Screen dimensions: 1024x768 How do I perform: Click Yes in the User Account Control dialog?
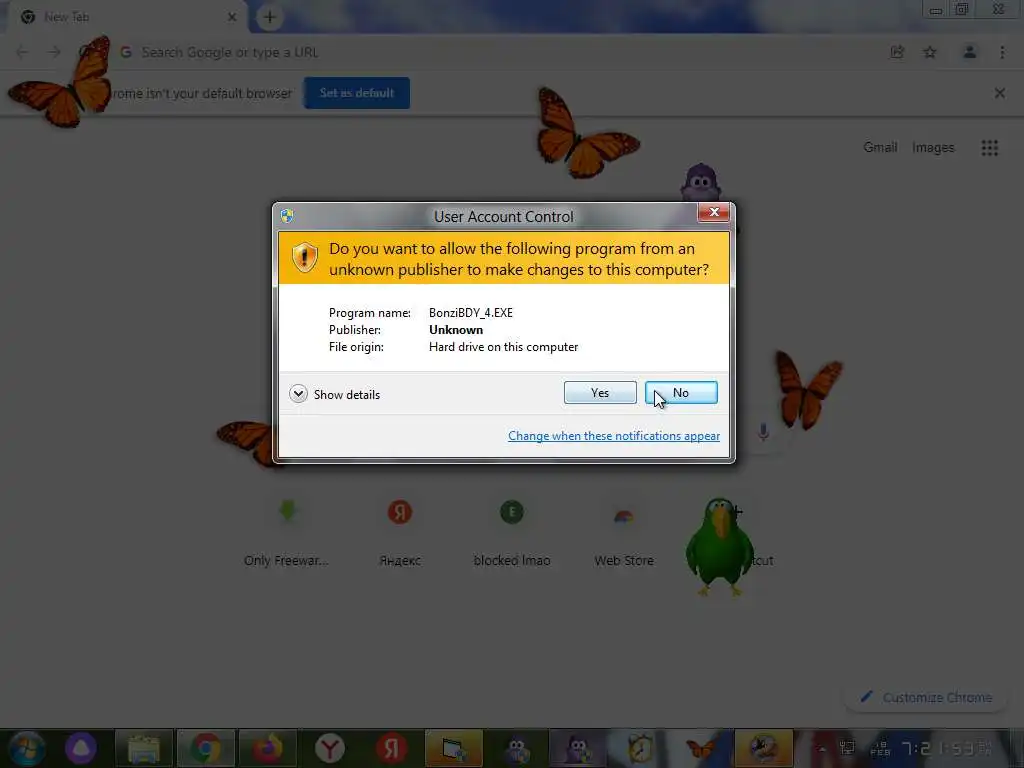click(x=600, y=392)
